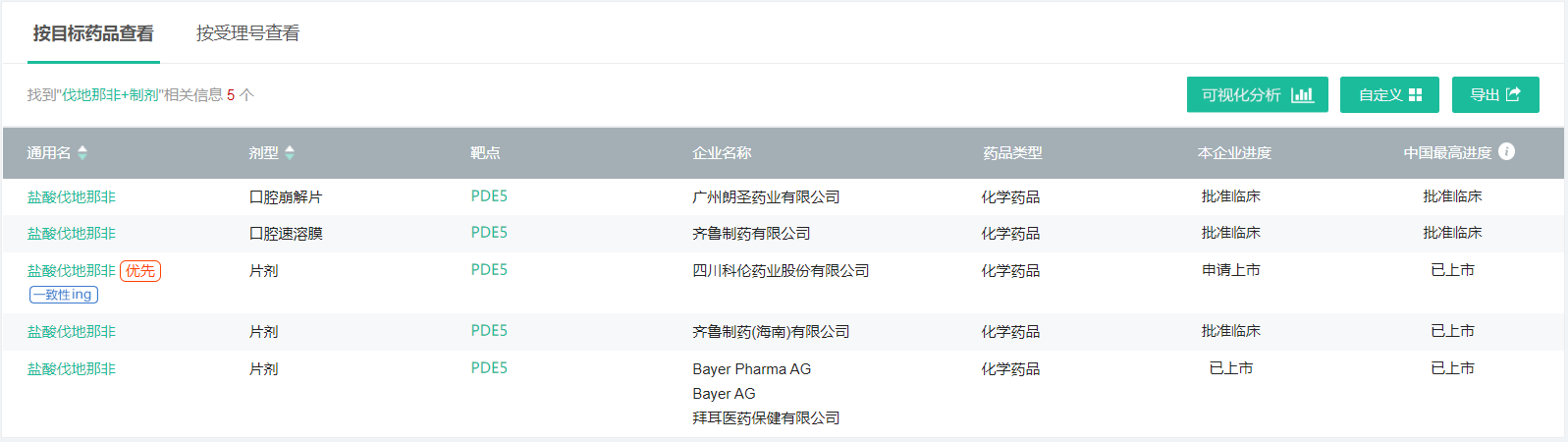Open PDE5 target in the 齐鲁制药(海南) row
The image size is (1568, 442).
coord(489,330)
